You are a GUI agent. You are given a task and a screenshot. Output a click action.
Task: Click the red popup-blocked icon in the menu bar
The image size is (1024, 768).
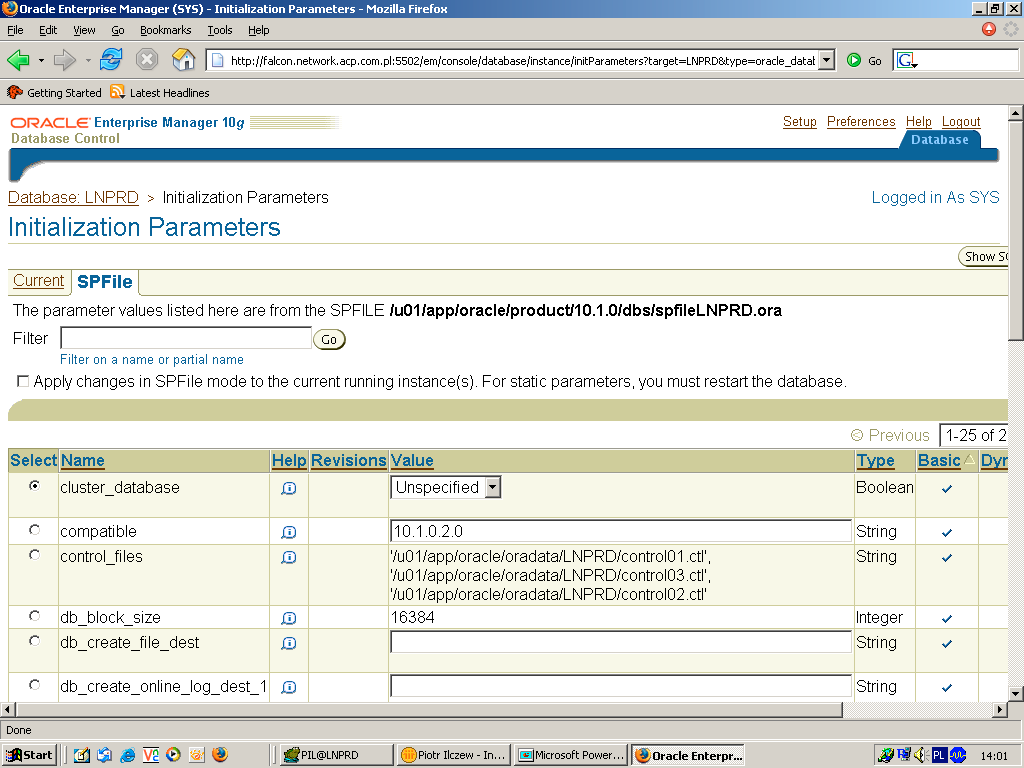click(989, 29)
